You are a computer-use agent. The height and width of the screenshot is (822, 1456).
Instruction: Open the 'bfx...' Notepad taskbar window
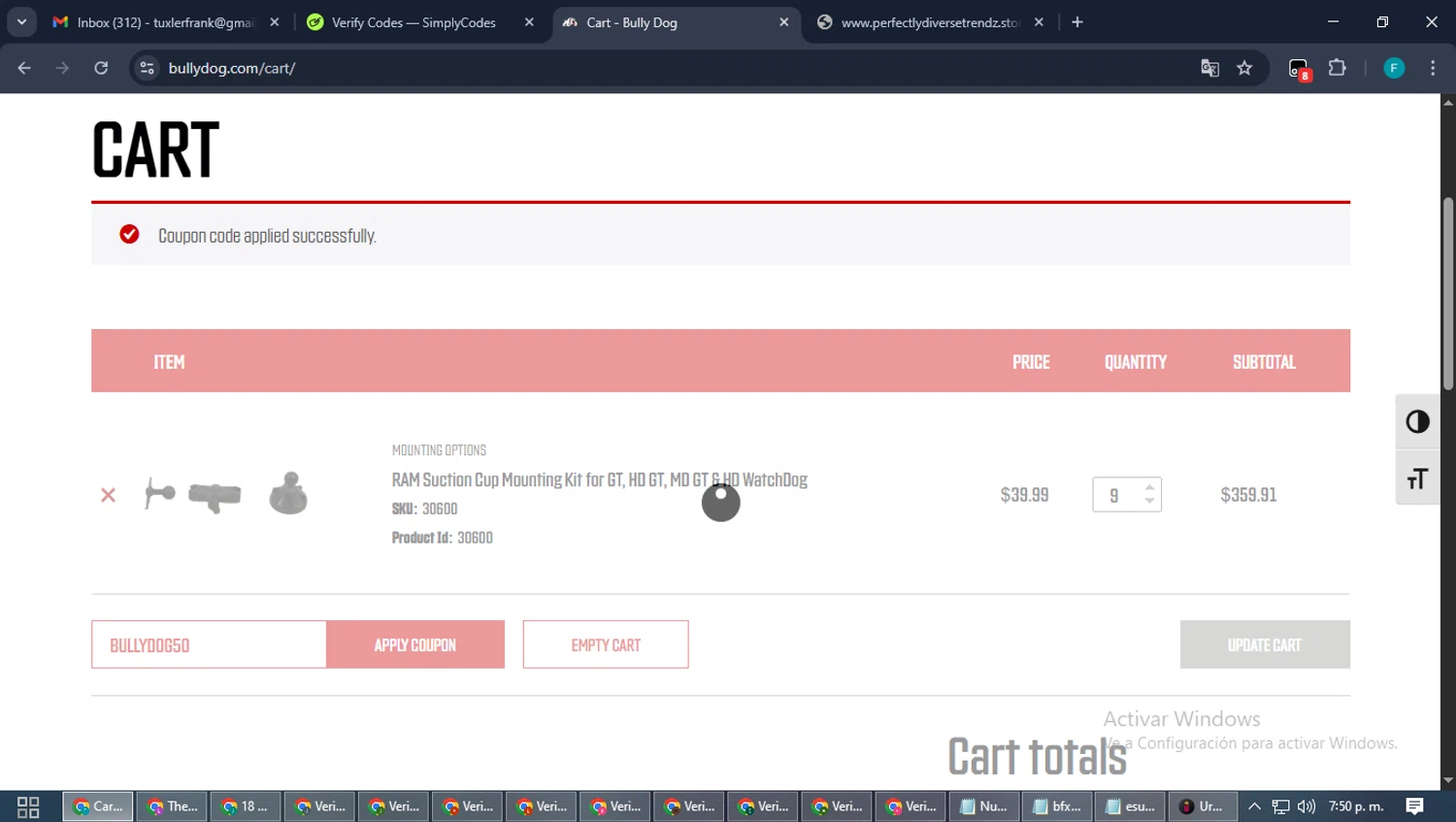point(1058,806)
